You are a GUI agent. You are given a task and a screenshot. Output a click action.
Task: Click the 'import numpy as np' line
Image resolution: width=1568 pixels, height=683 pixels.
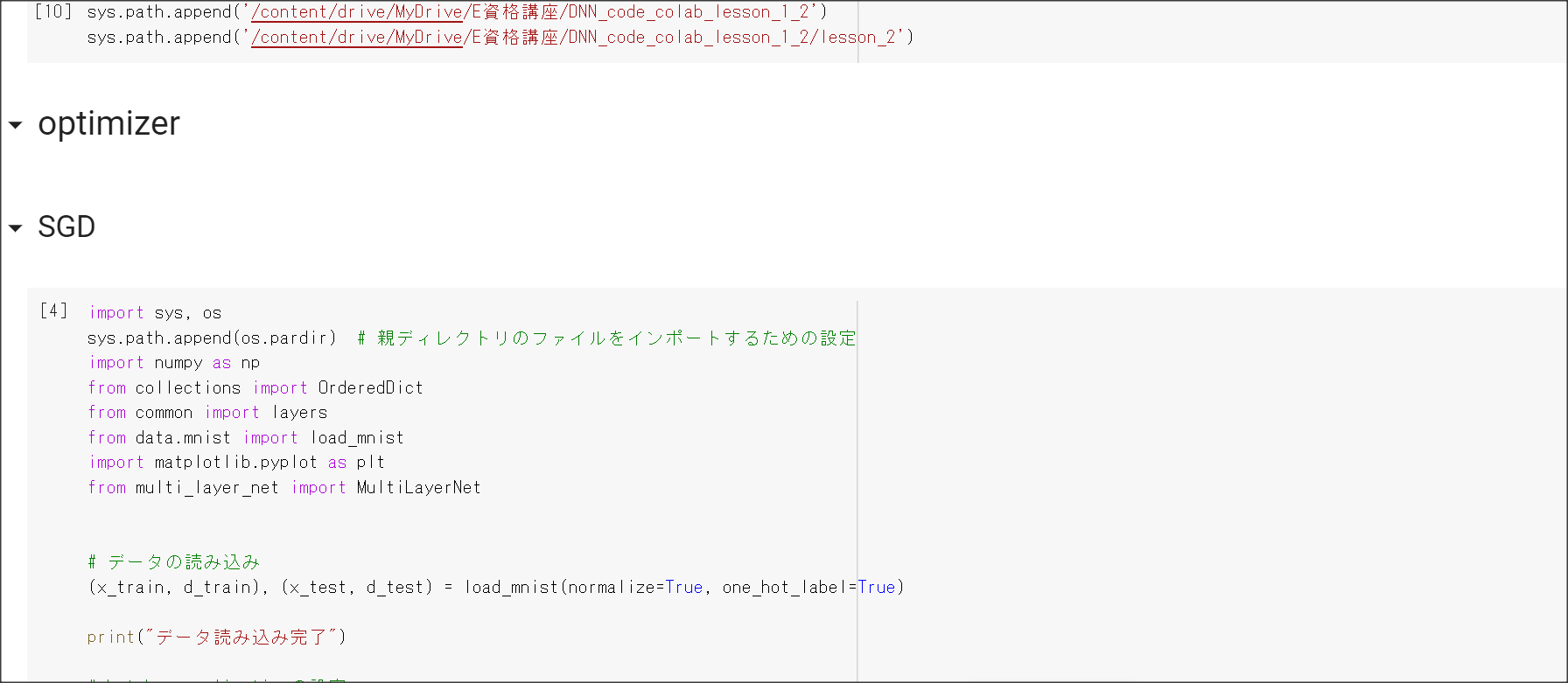point(174,363)
